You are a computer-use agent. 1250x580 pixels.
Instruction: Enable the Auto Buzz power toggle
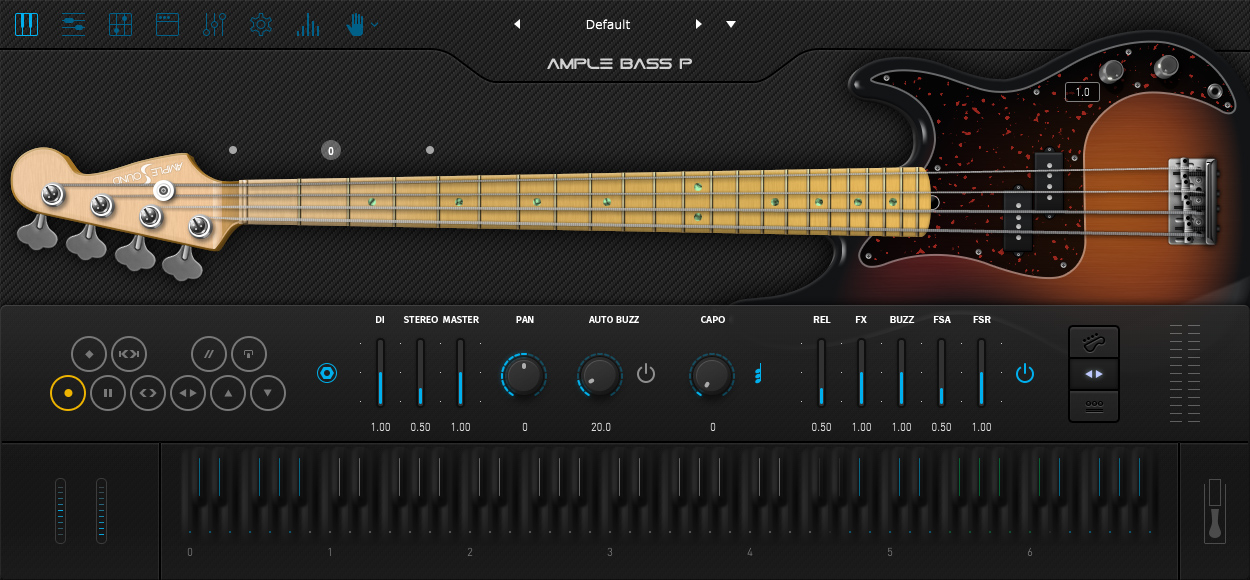coord(645,373)
